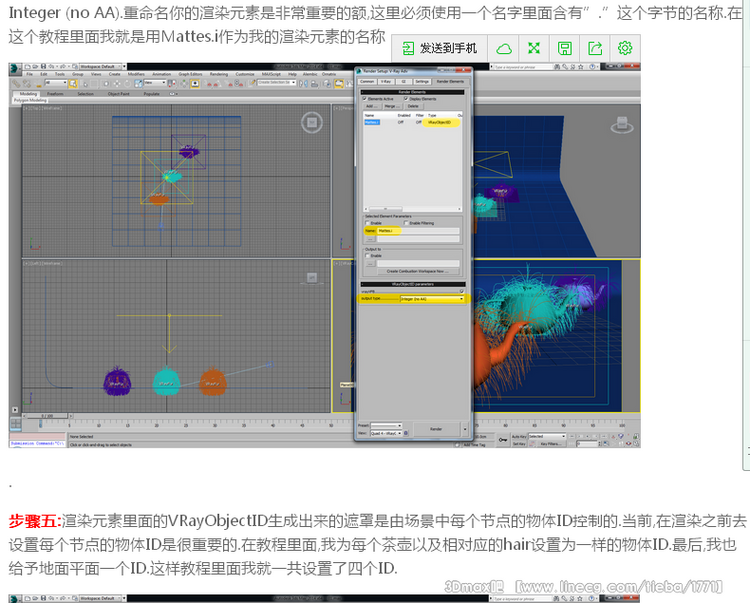Click the green save disk icon
This screenshot has width=750, height=603.
pos(564,48)
